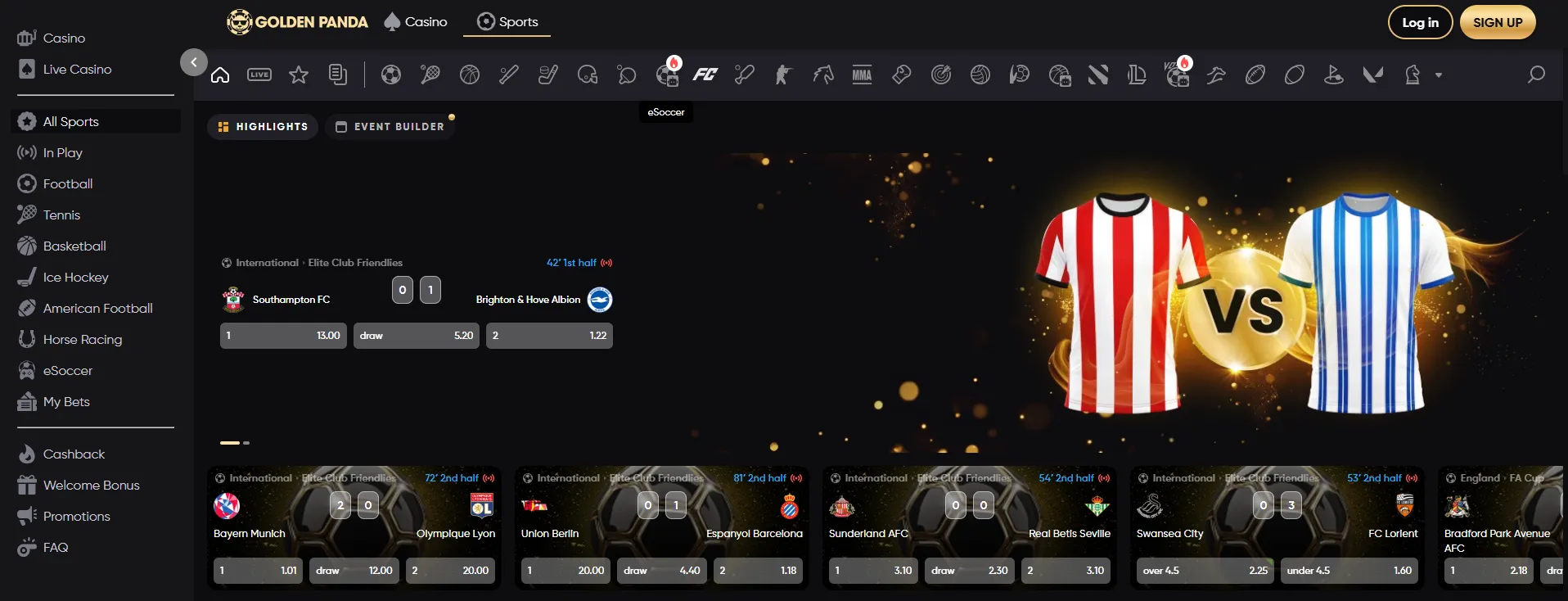Viewport: 1568px width, 601px height.
Task: Select the Valorant icon
Action: (1373, 75)
